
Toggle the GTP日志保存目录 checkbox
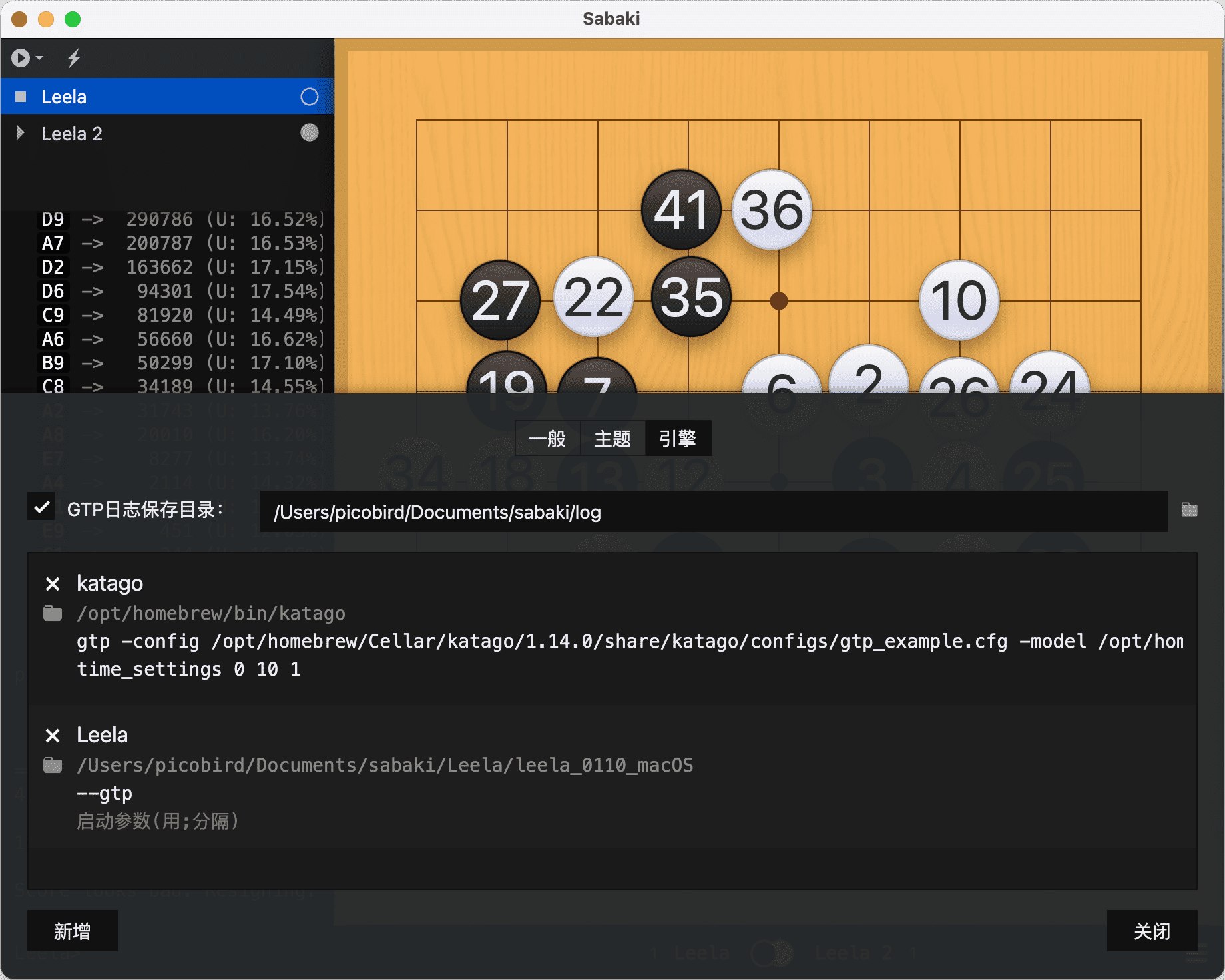tap(41, 507)
